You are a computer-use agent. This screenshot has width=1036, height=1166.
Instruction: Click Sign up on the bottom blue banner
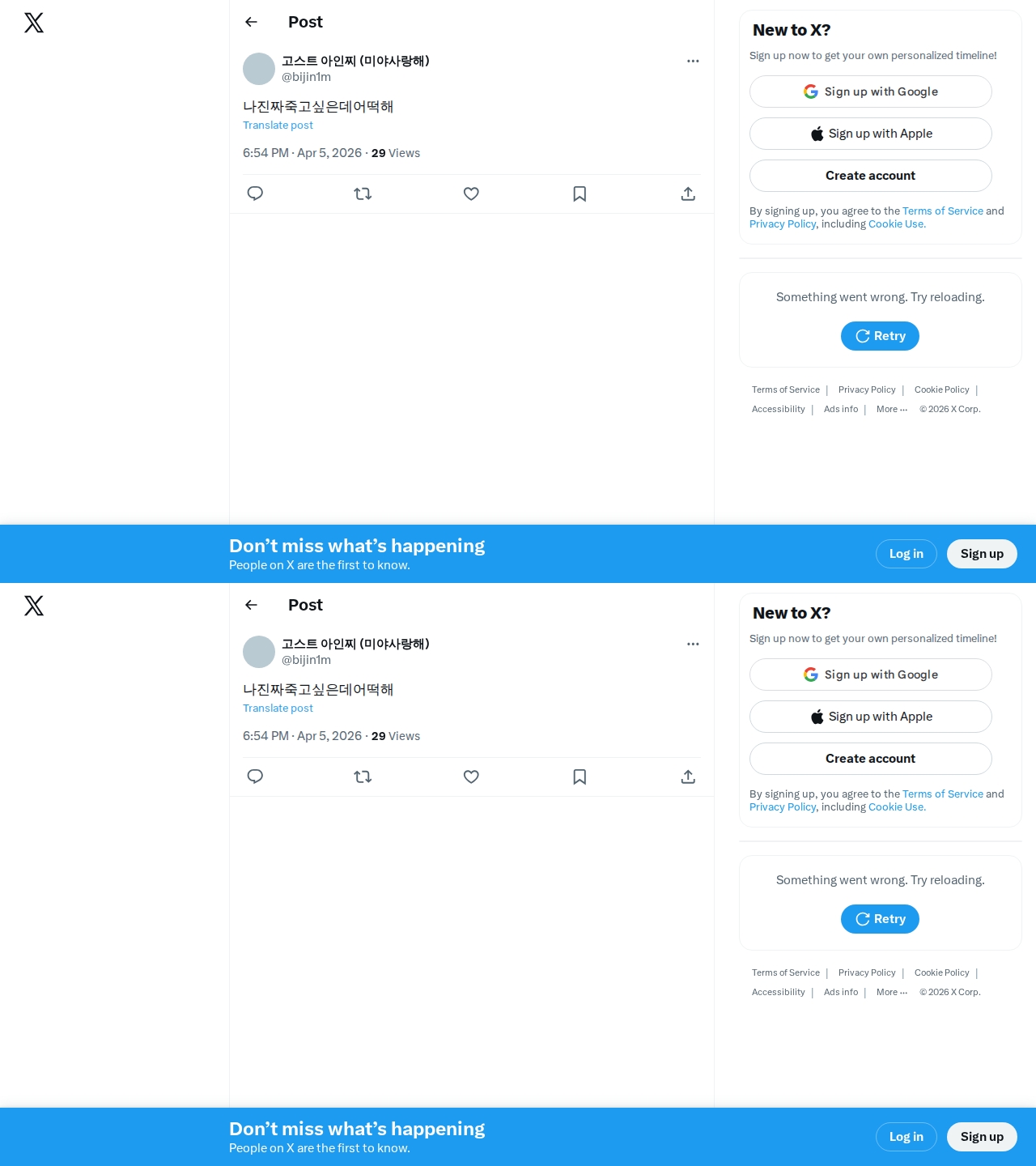[982, 1137]
